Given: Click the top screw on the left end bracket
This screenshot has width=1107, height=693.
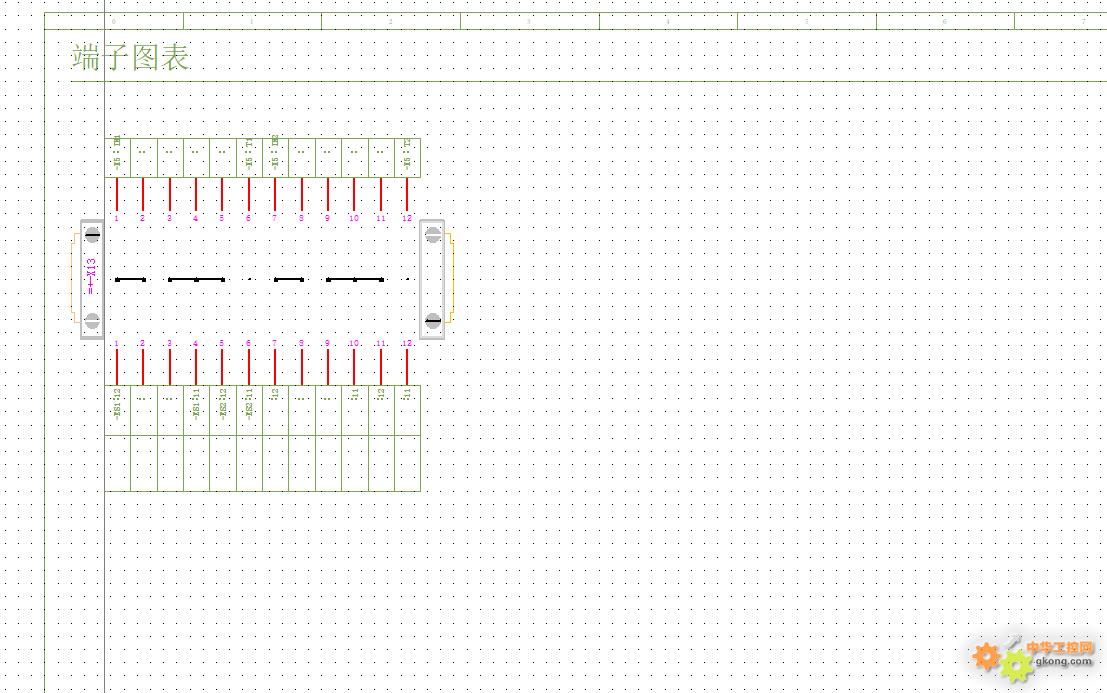Looking at the screenshot, I should pos(92,236).
